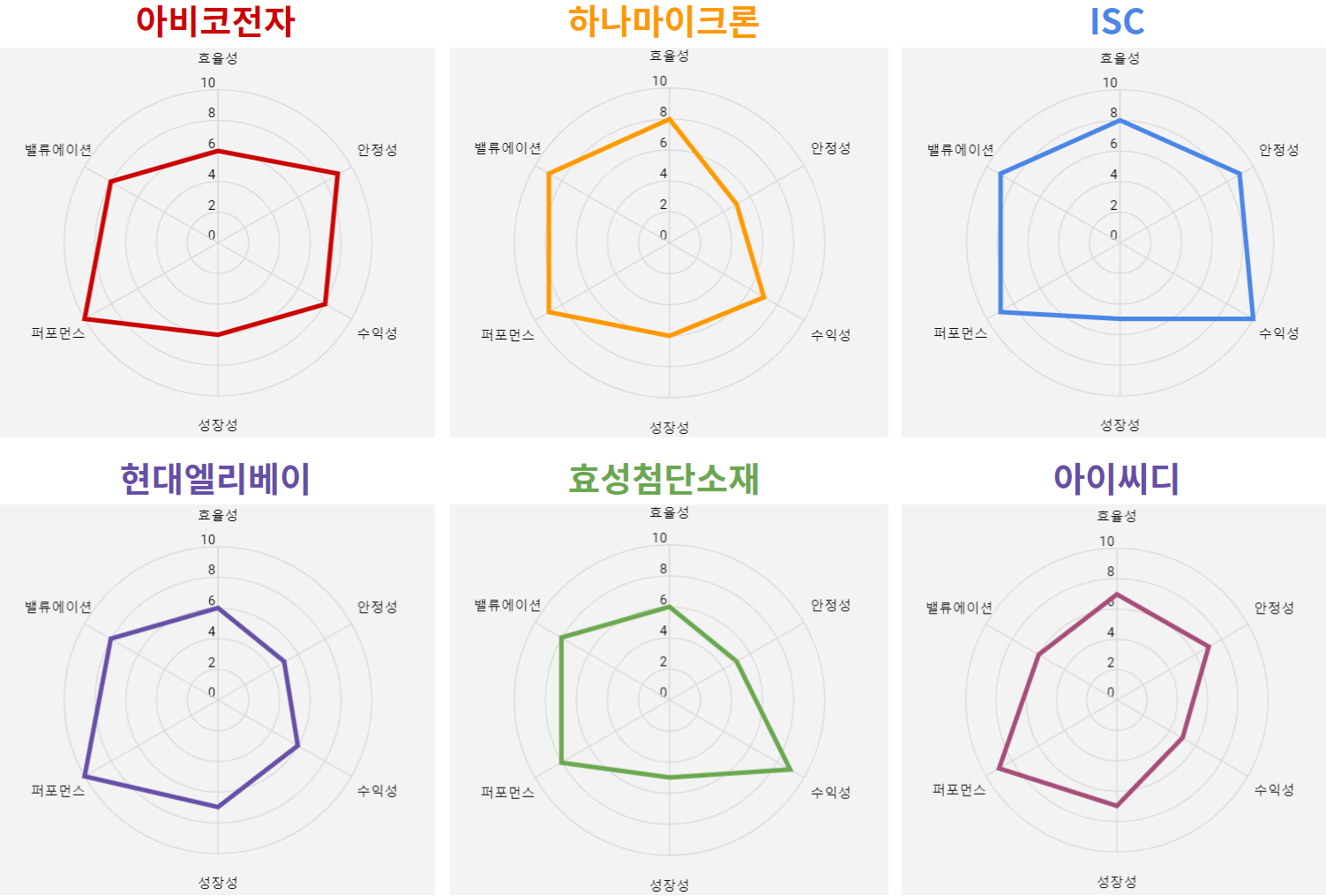Viewport: 1326px width, 896px height.
Task: Click 퍼포먼스 label in 현대엘리베이 chart
Action: pyautogui.click(x=58, y=791)
